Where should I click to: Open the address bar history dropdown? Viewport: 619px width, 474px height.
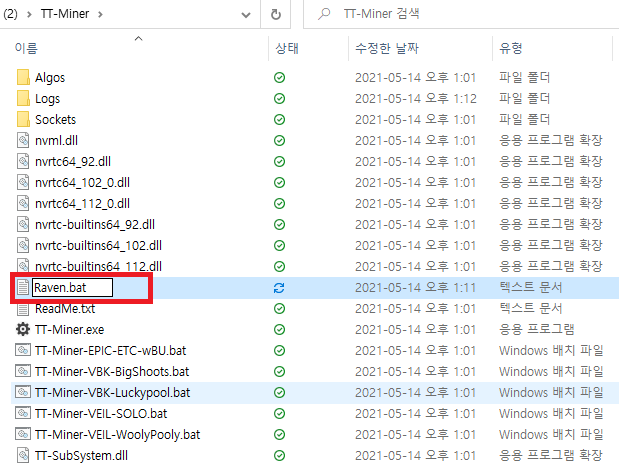coord(246,15)
